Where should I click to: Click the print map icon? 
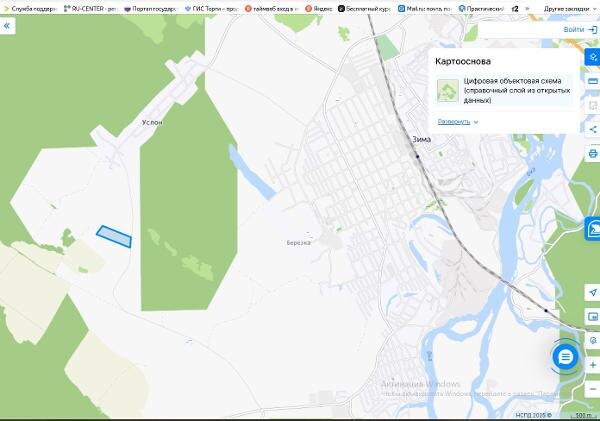click(593, 153)
